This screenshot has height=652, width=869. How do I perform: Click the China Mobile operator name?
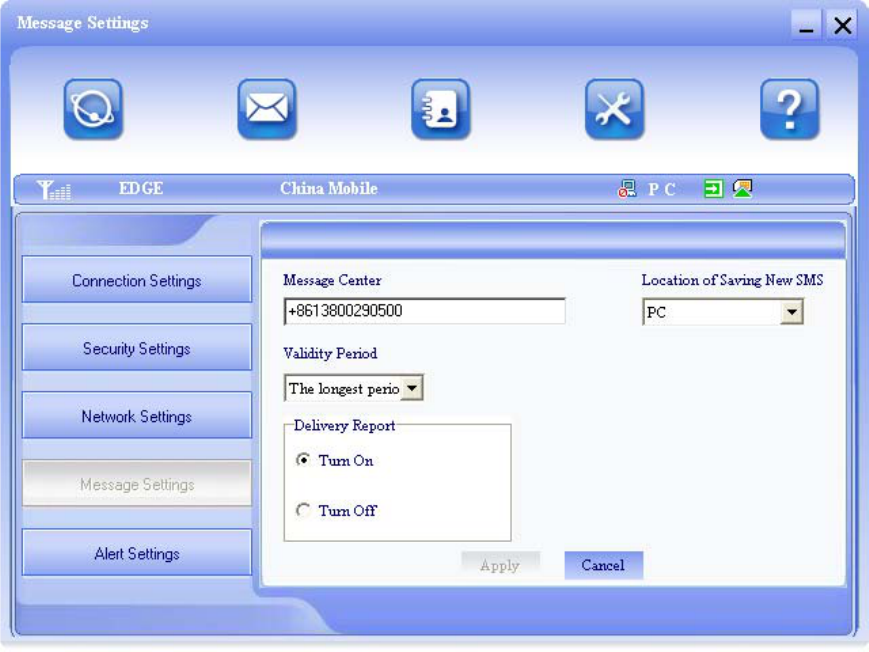point(329,189)
